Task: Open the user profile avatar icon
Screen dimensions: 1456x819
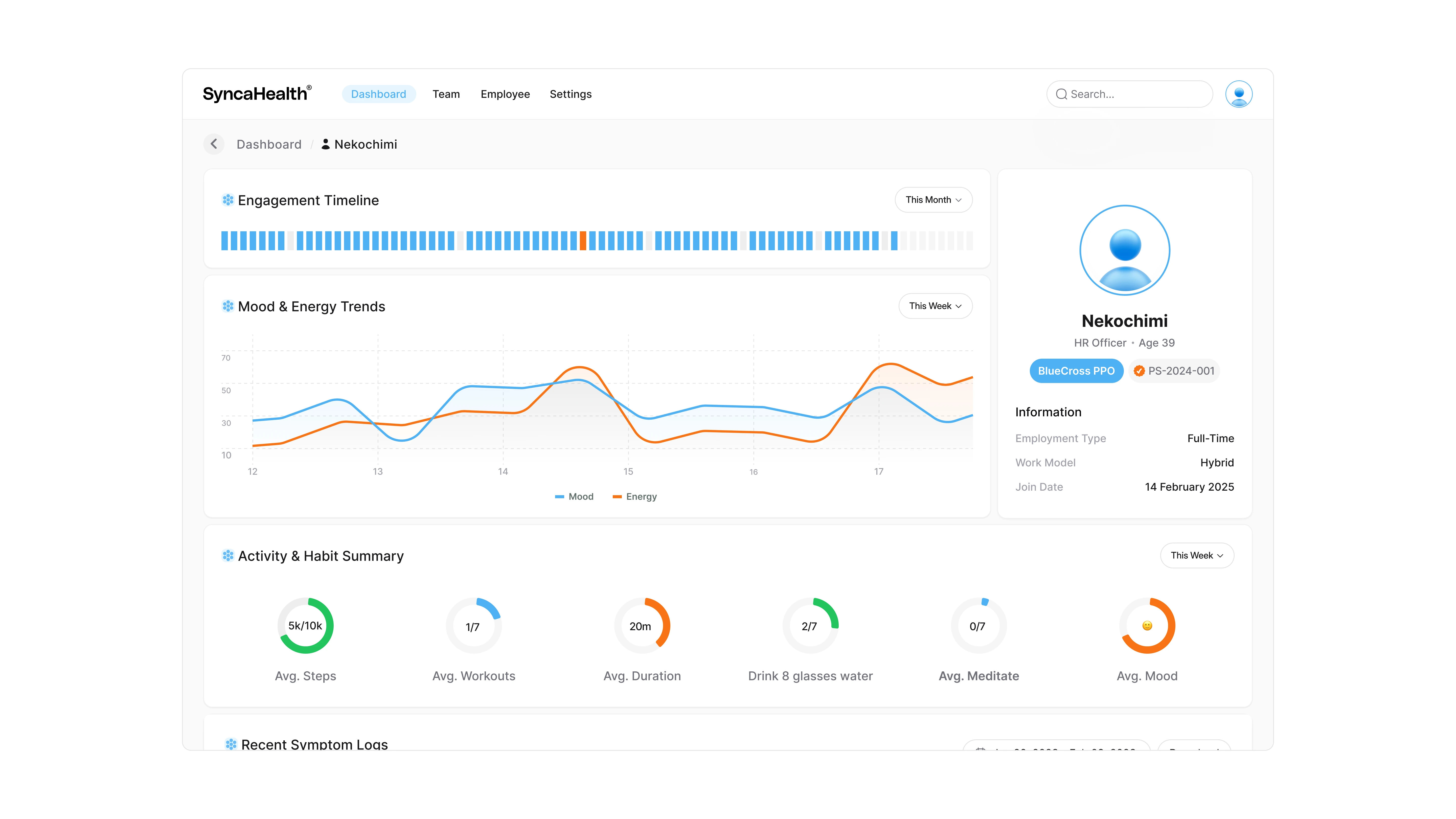Action: [x=1238, y=94]
